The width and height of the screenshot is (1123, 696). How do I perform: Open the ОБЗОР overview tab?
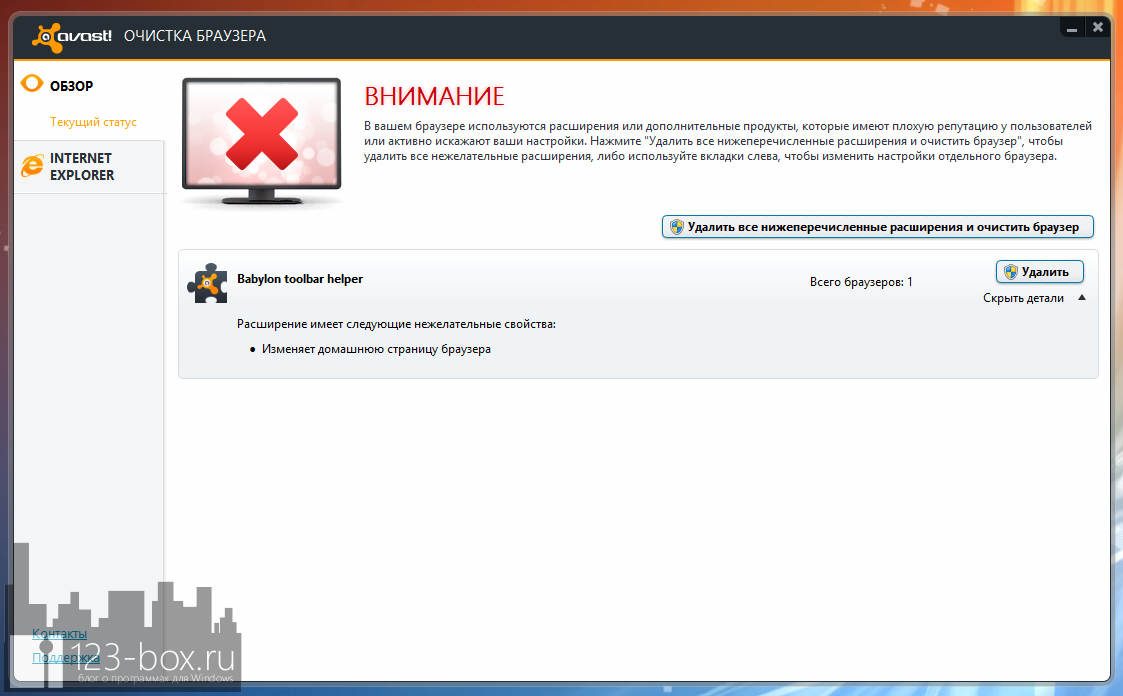[x=72, y=86]
